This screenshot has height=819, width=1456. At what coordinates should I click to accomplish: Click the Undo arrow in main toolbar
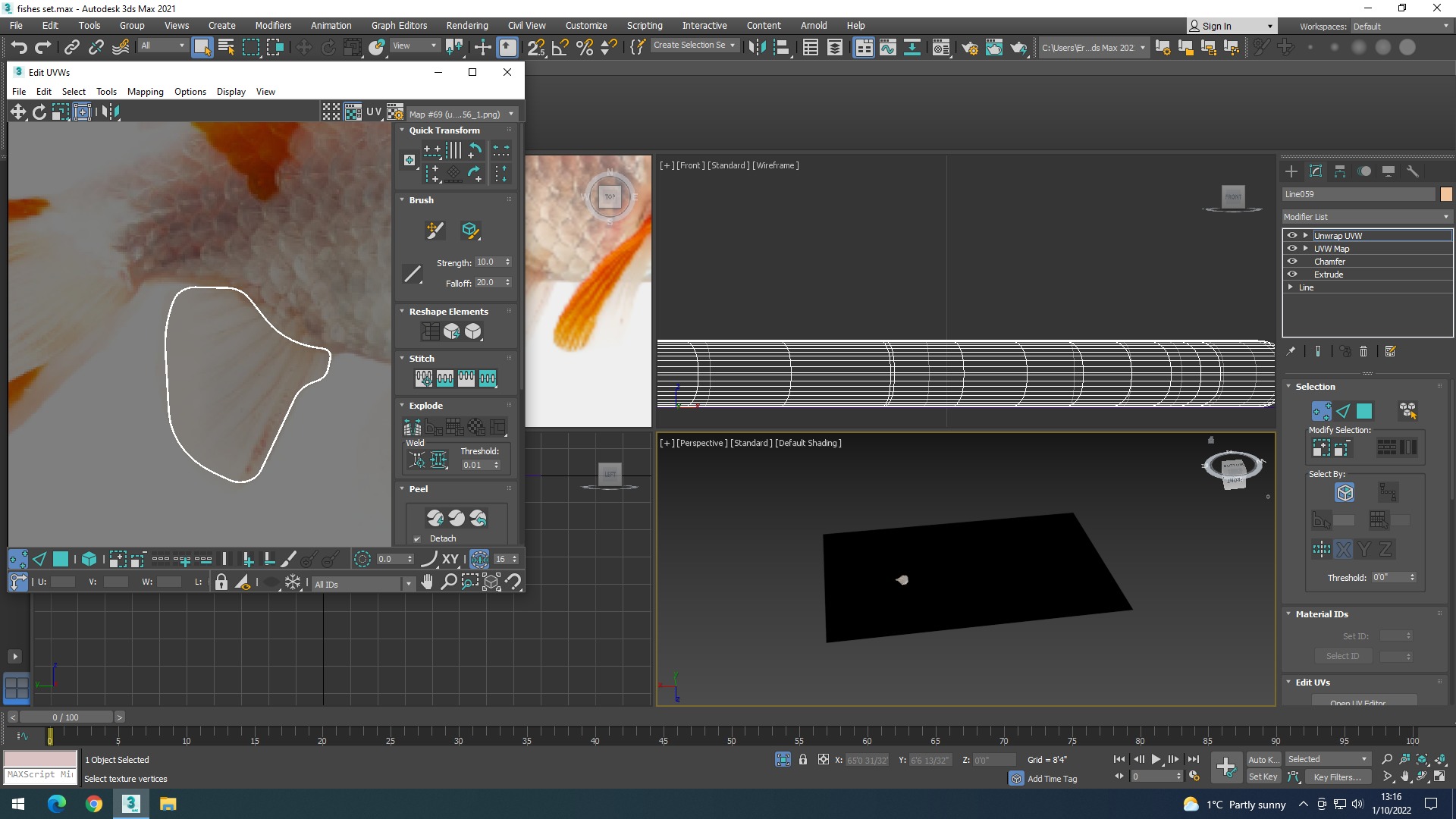point(19,47)
